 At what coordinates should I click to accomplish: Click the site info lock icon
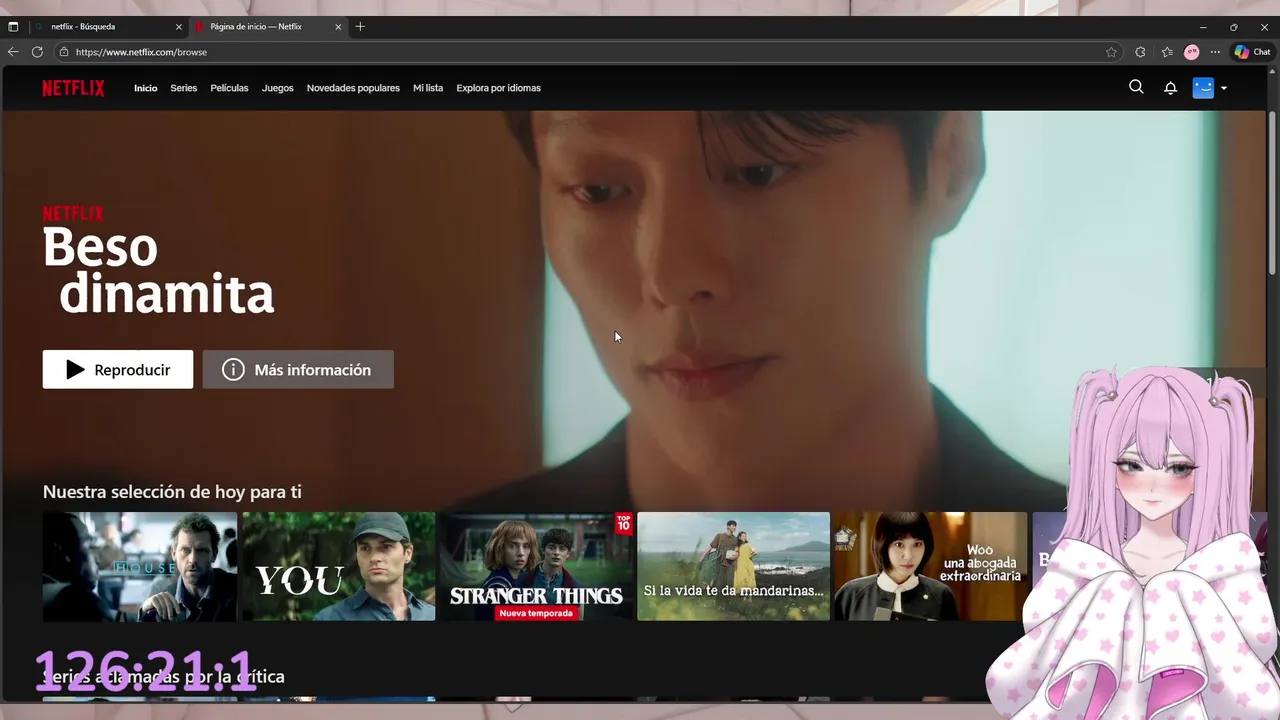point(64,52)
